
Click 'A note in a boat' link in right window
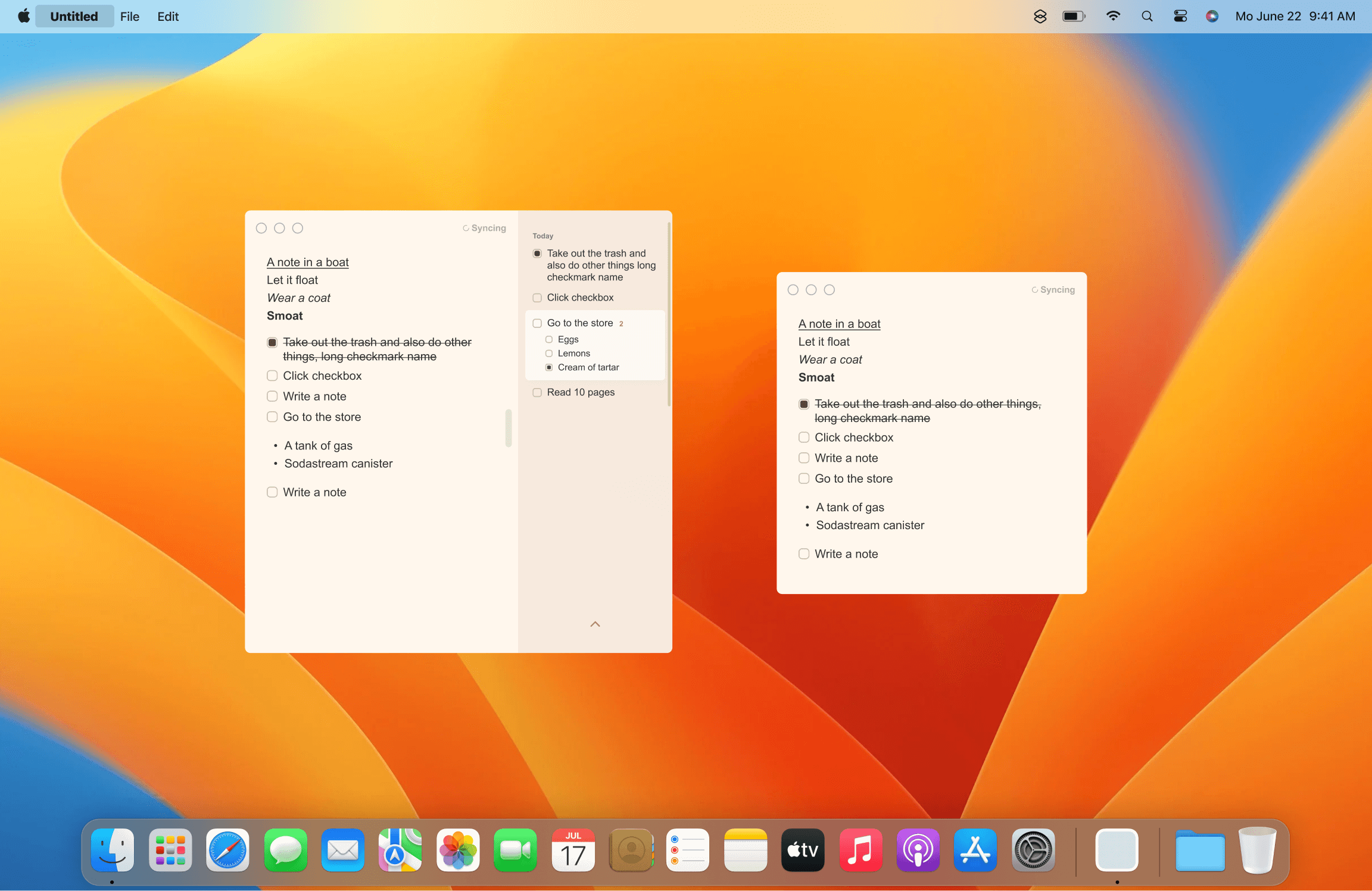click(840, 324)
